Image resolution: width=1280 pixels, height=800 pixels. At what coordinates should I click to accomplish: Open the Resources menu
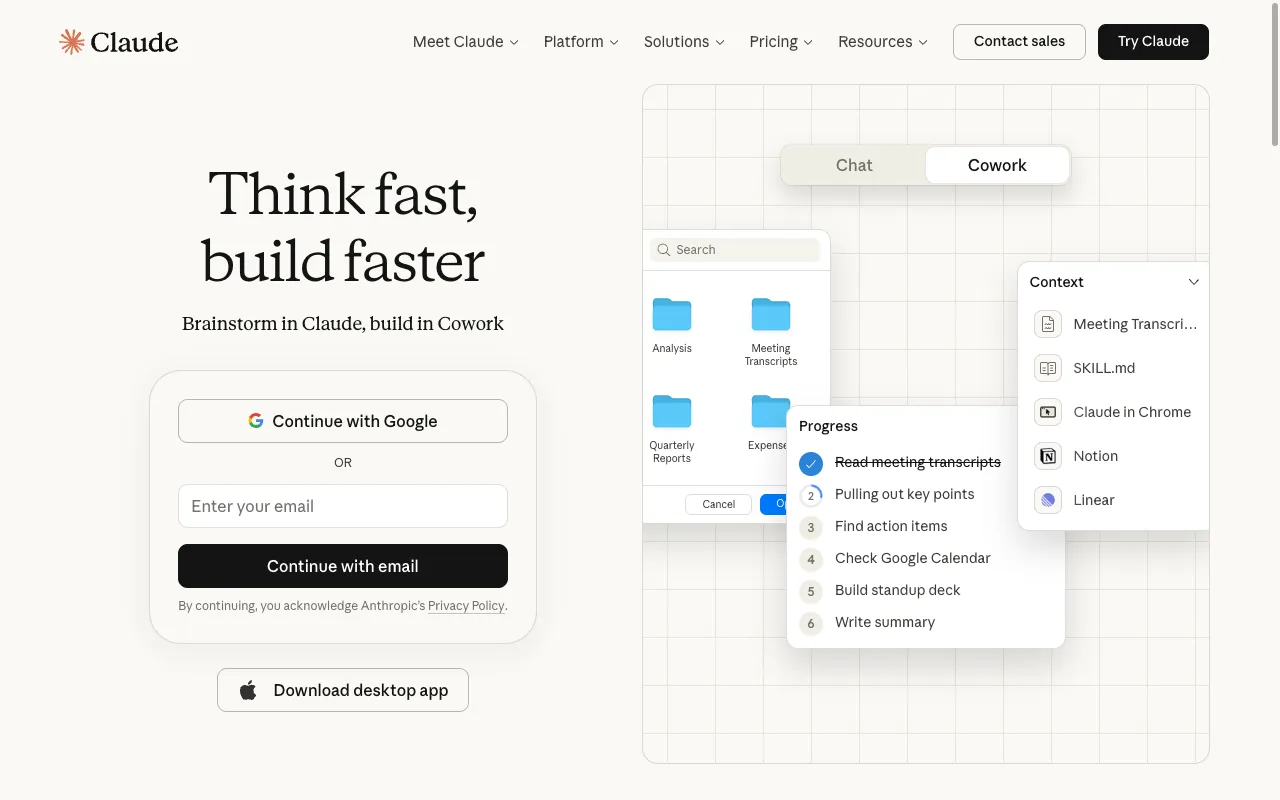883,42
